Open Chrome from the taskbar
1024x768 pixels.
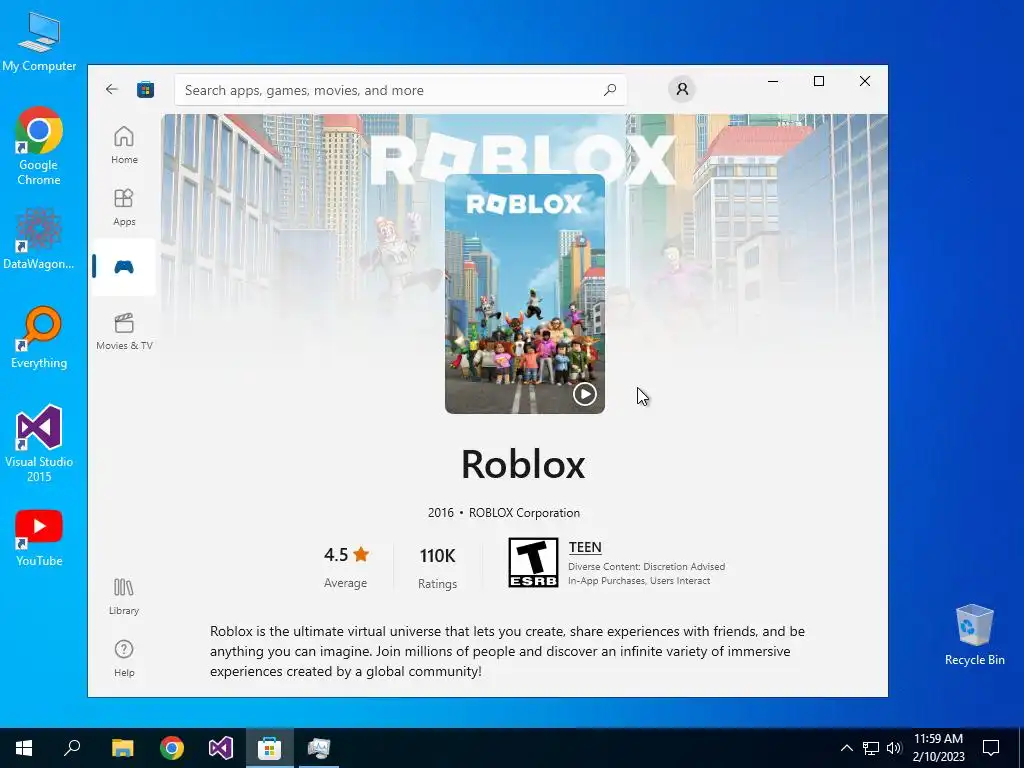pos(172,748)
